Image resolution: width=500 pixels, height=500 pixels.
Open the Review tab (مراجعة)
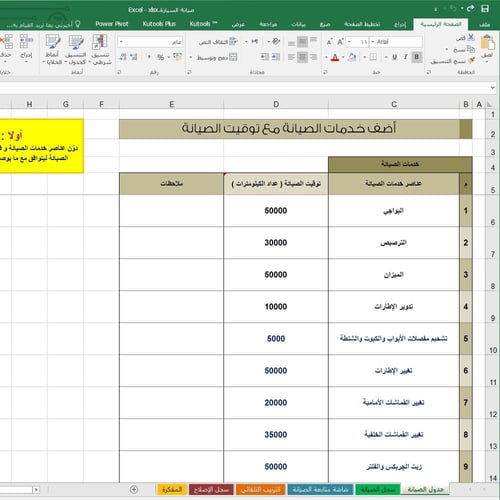tap(268, 24)
